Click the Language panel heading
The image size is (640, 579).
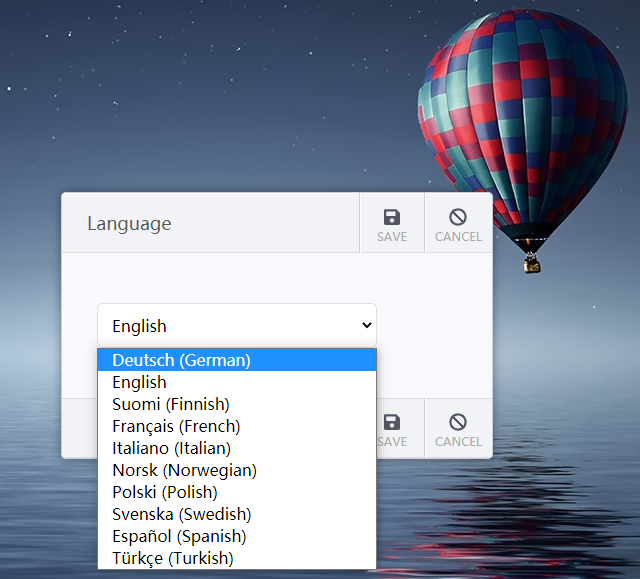pyautogui.click(x=129, y=224)
